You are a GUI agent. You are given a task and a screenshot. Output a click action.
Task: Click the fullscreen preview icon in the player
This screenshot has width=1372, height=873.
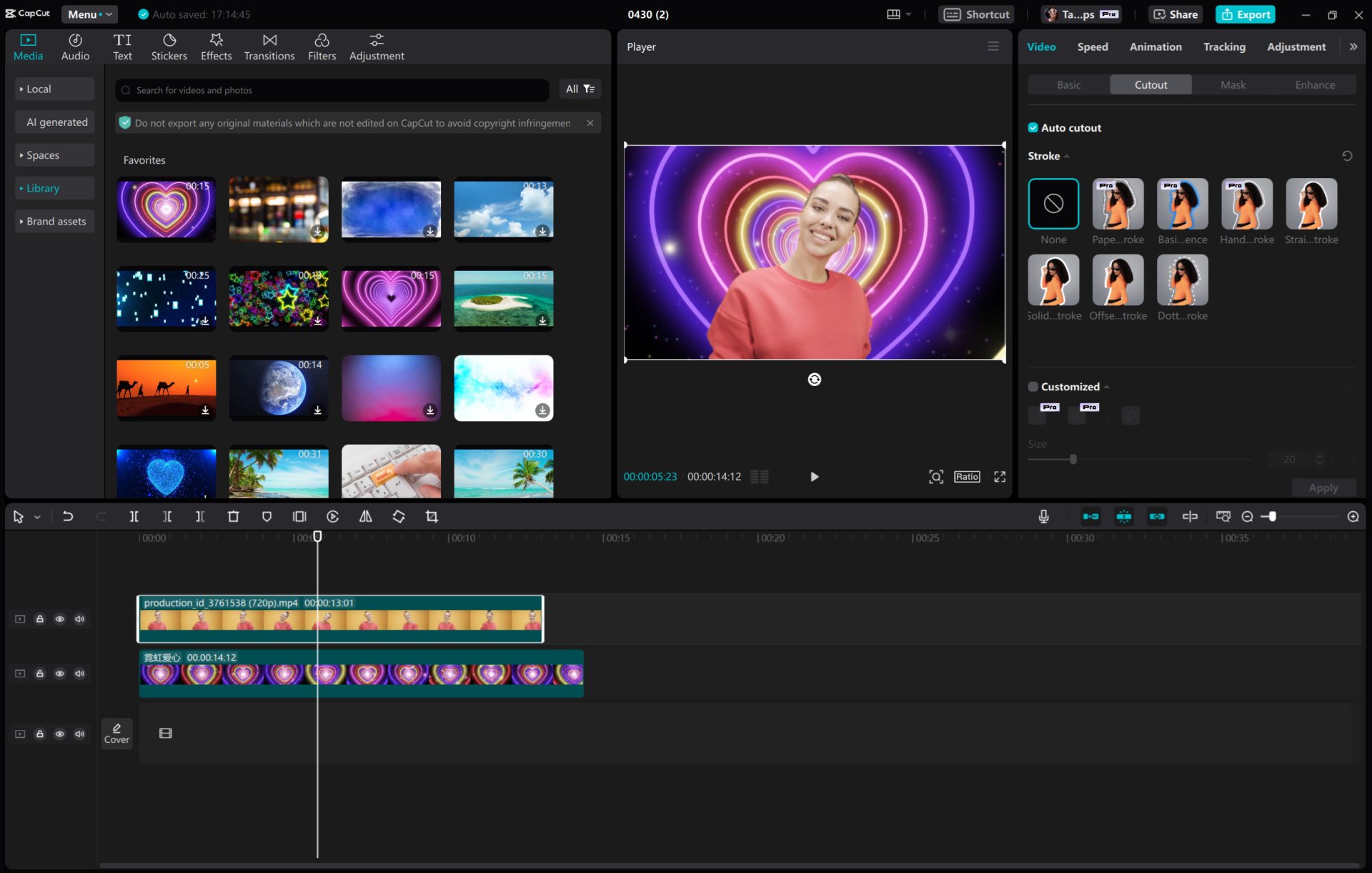click(x=1000, y=477)
